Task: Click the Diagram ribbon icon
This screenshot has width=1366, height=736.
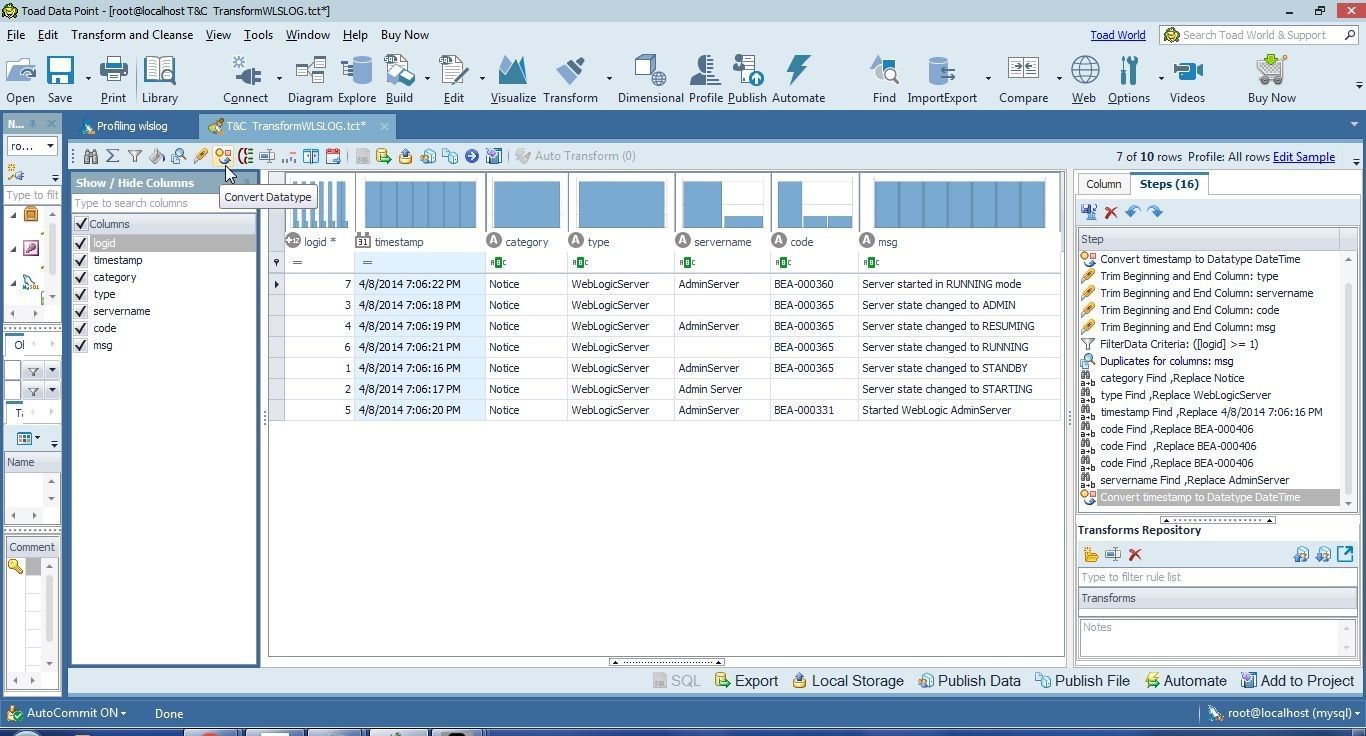Action: click(310, 79)
